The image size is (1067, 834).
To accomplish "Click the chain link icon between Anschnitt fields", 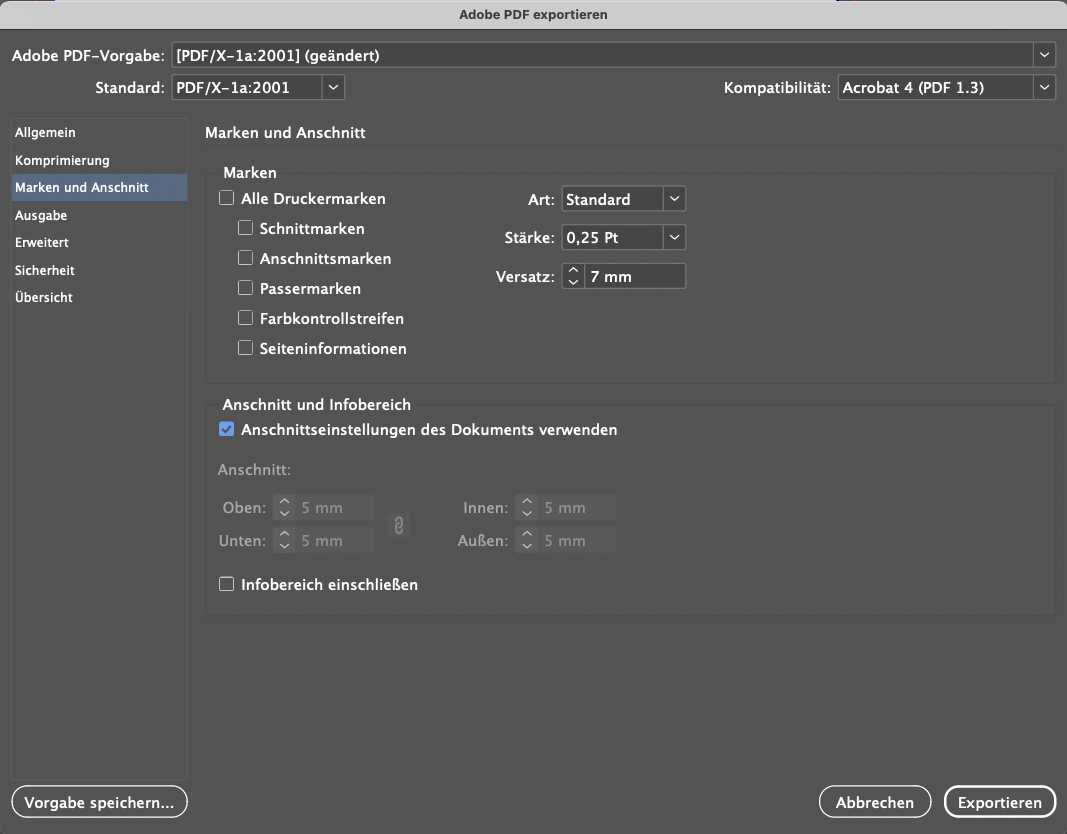I will 399,525.
